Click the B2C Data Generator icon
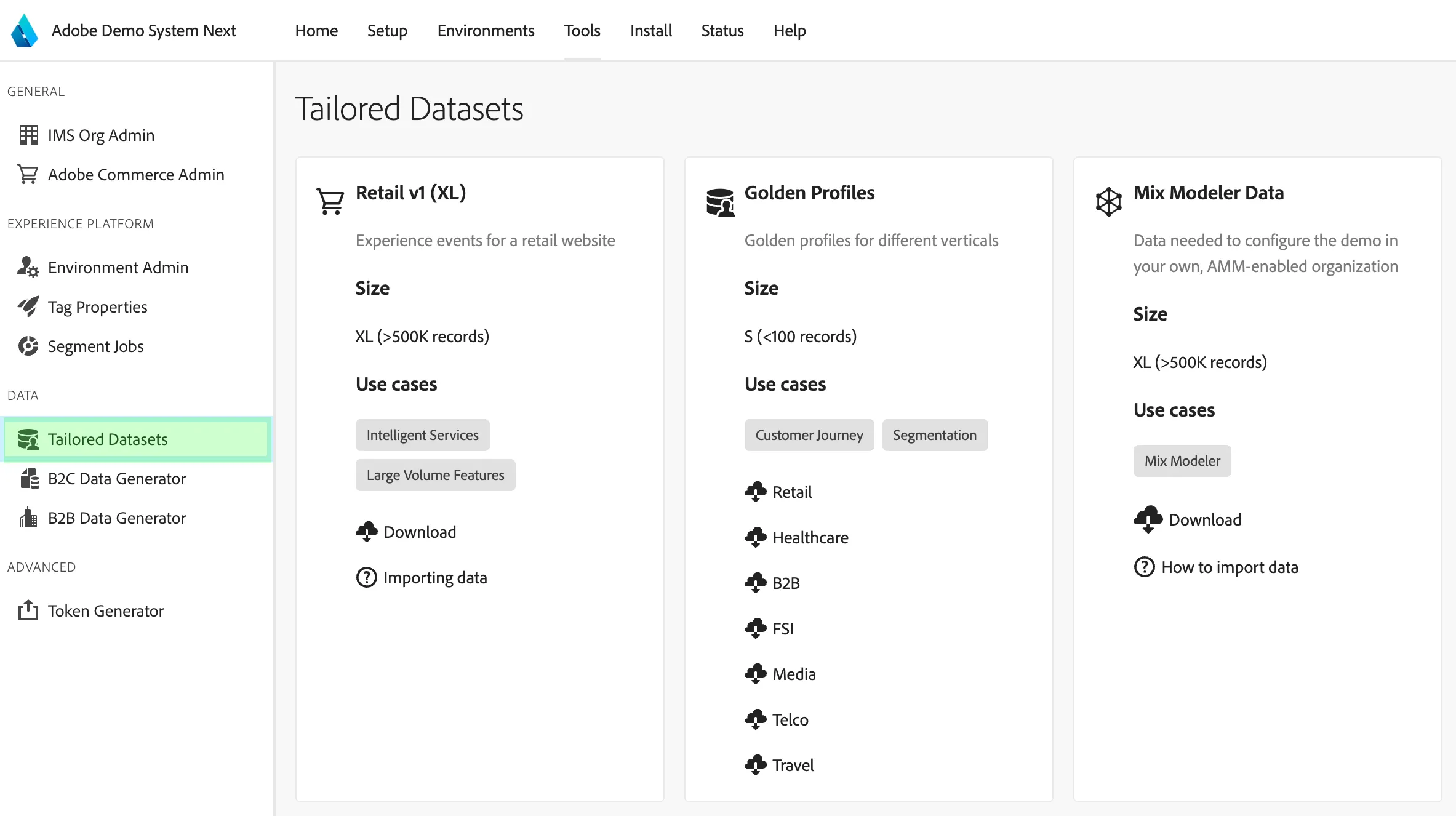1456x816 pixels. click(29, 478)
